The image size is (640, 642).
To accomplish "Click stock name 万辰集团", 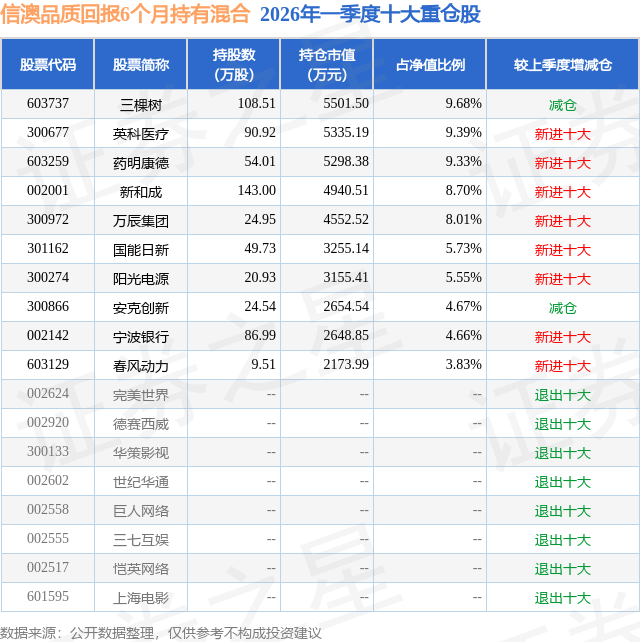I will point(141,222).
